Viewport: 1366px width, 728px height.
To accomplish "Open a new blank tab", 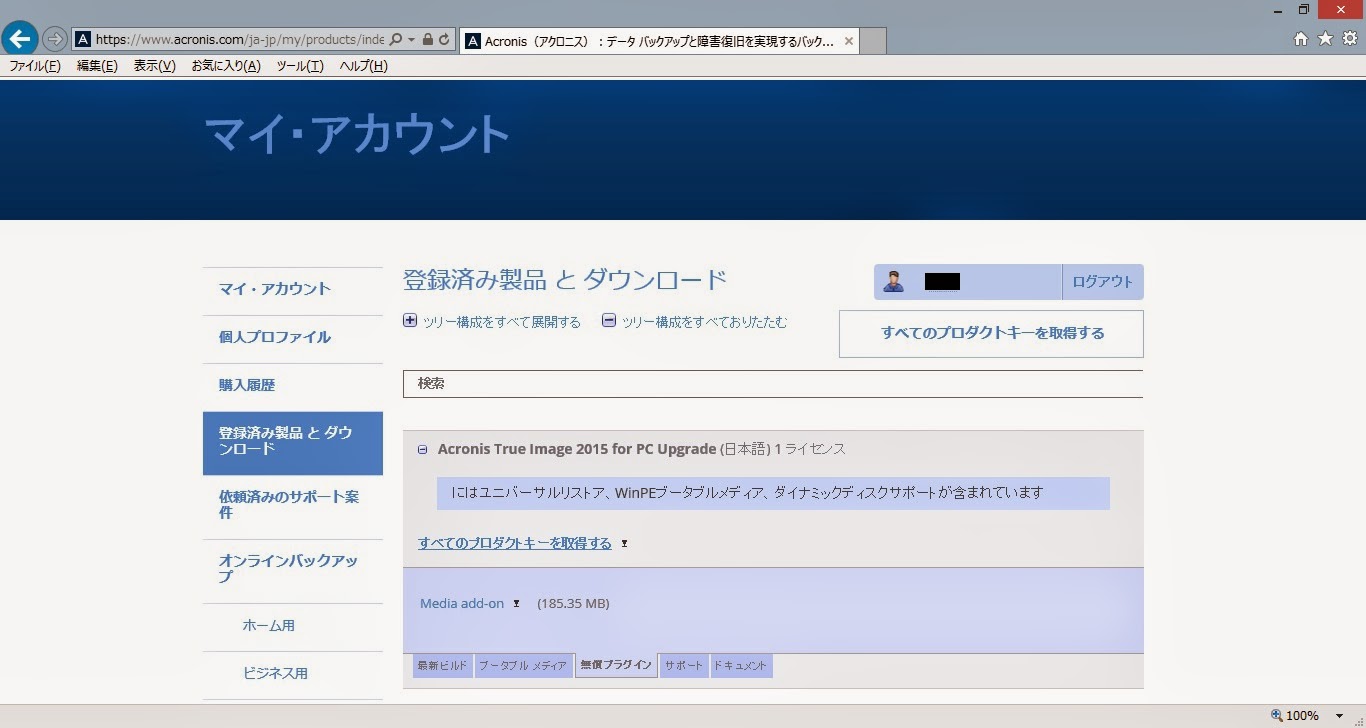I will click(873, 41).
